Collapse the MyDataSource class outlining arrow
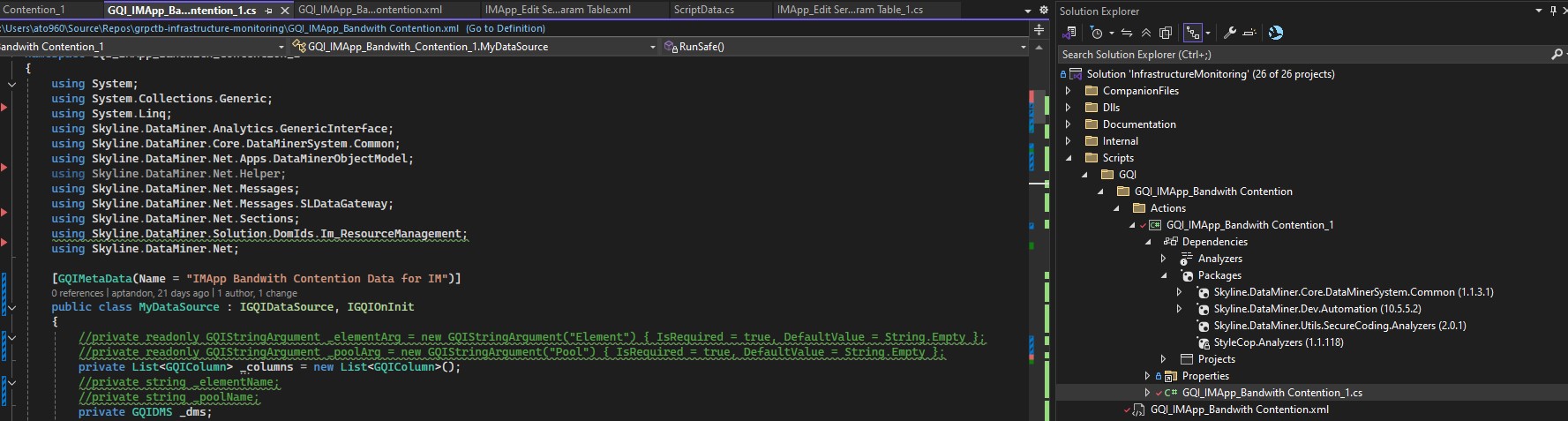 (x=11, y=308)
